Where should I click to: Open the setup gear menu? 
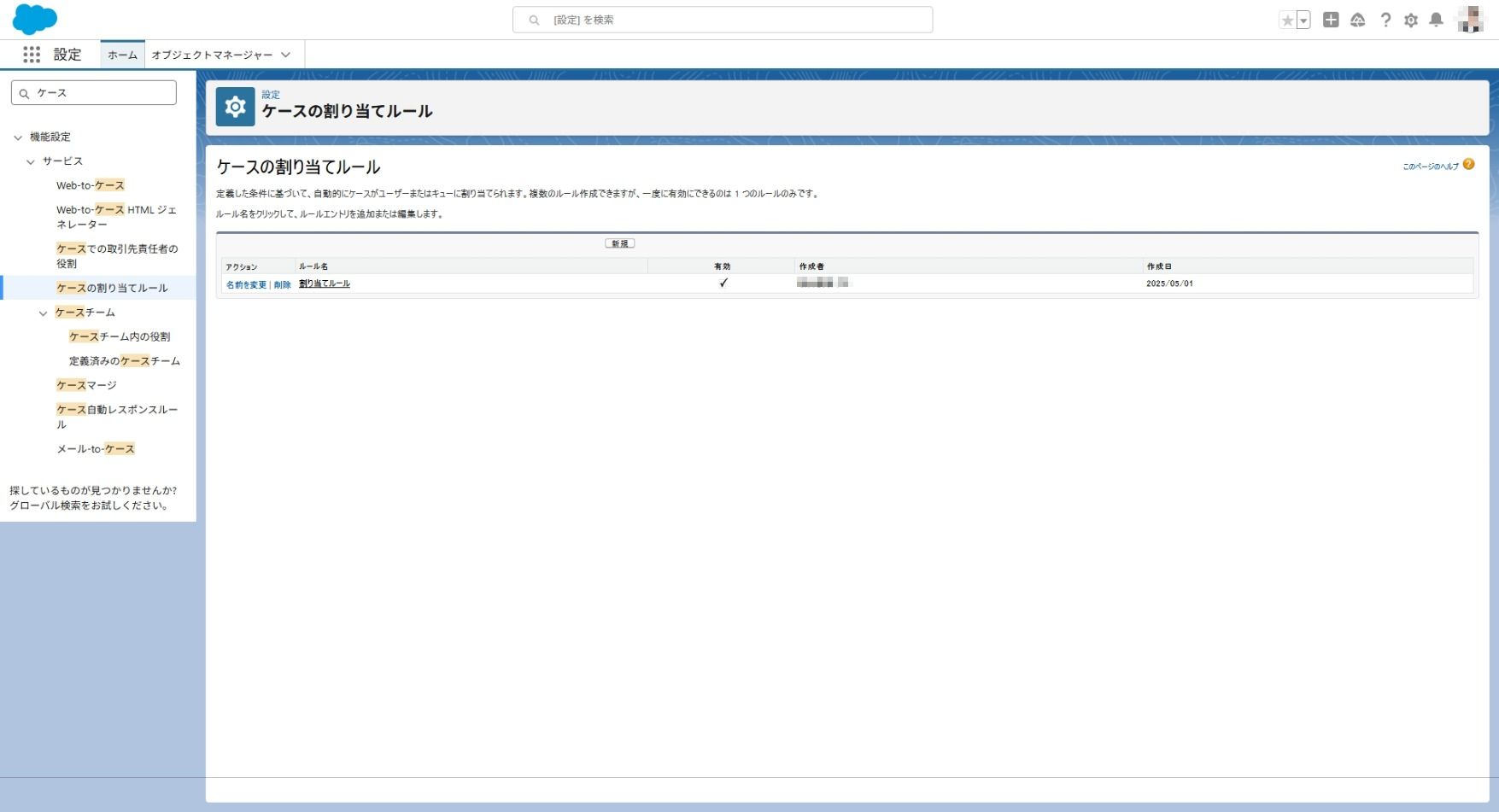1411,20
